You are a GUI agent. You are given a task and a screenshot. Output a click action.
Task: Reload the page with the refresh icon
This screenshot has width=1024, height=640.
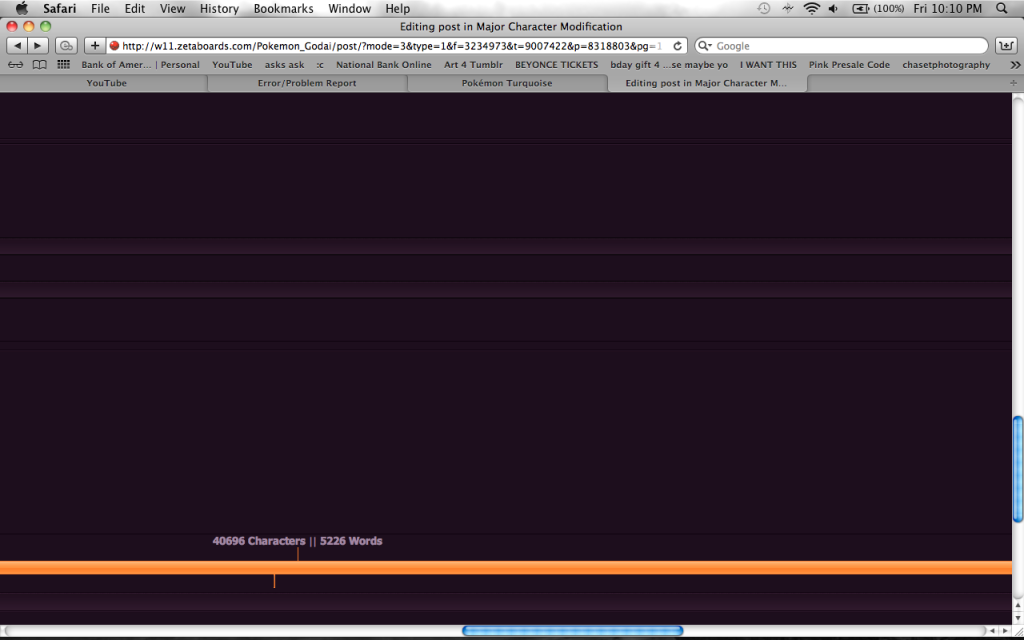pyautogui.click(x=677, y=46)
